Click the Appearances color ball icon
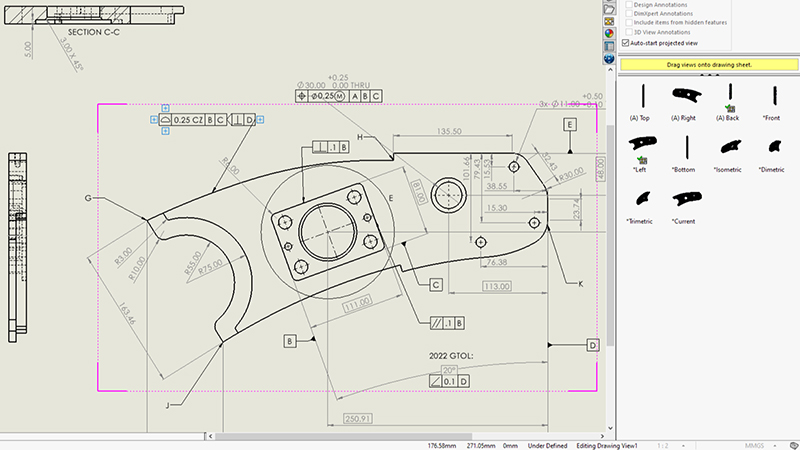Screen dimensions: 800x450 (x=609, y=32)
